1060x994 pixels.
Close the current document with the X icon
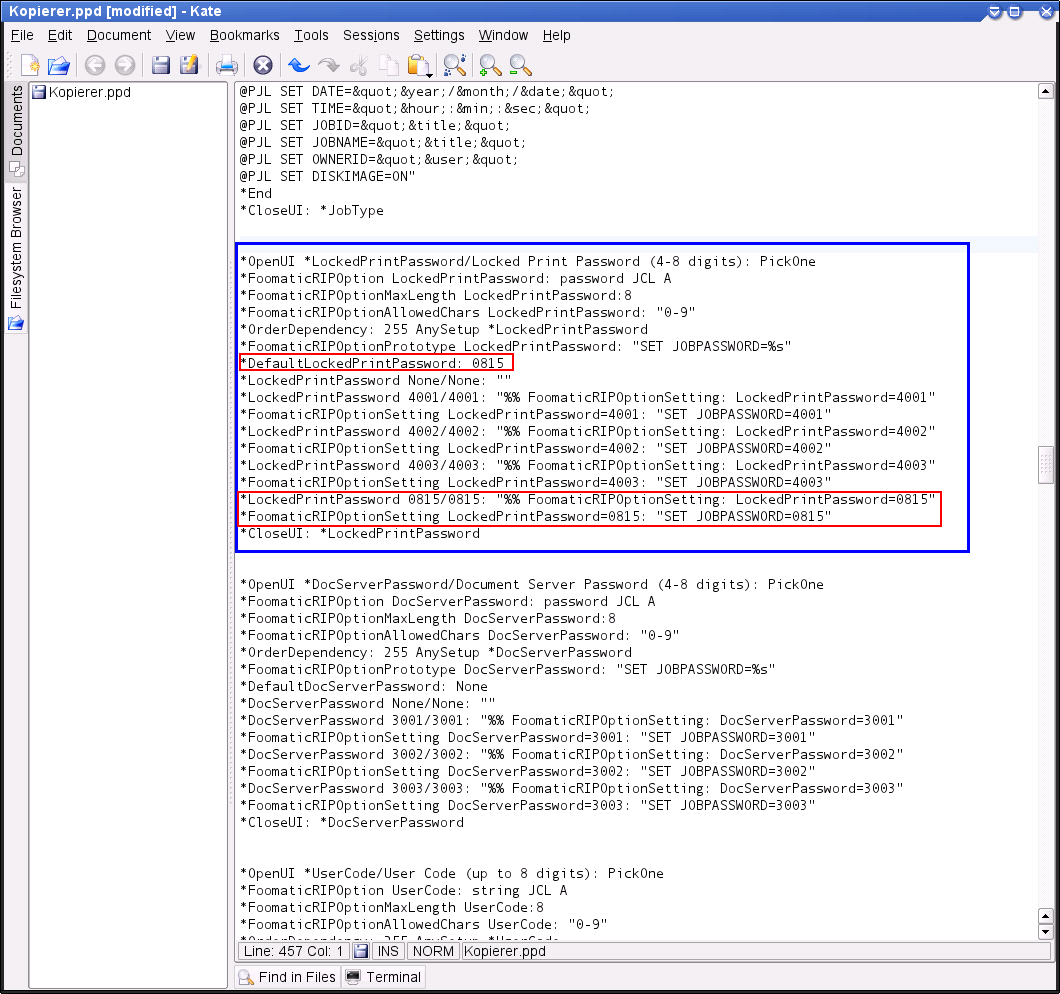tap(262, 66)
